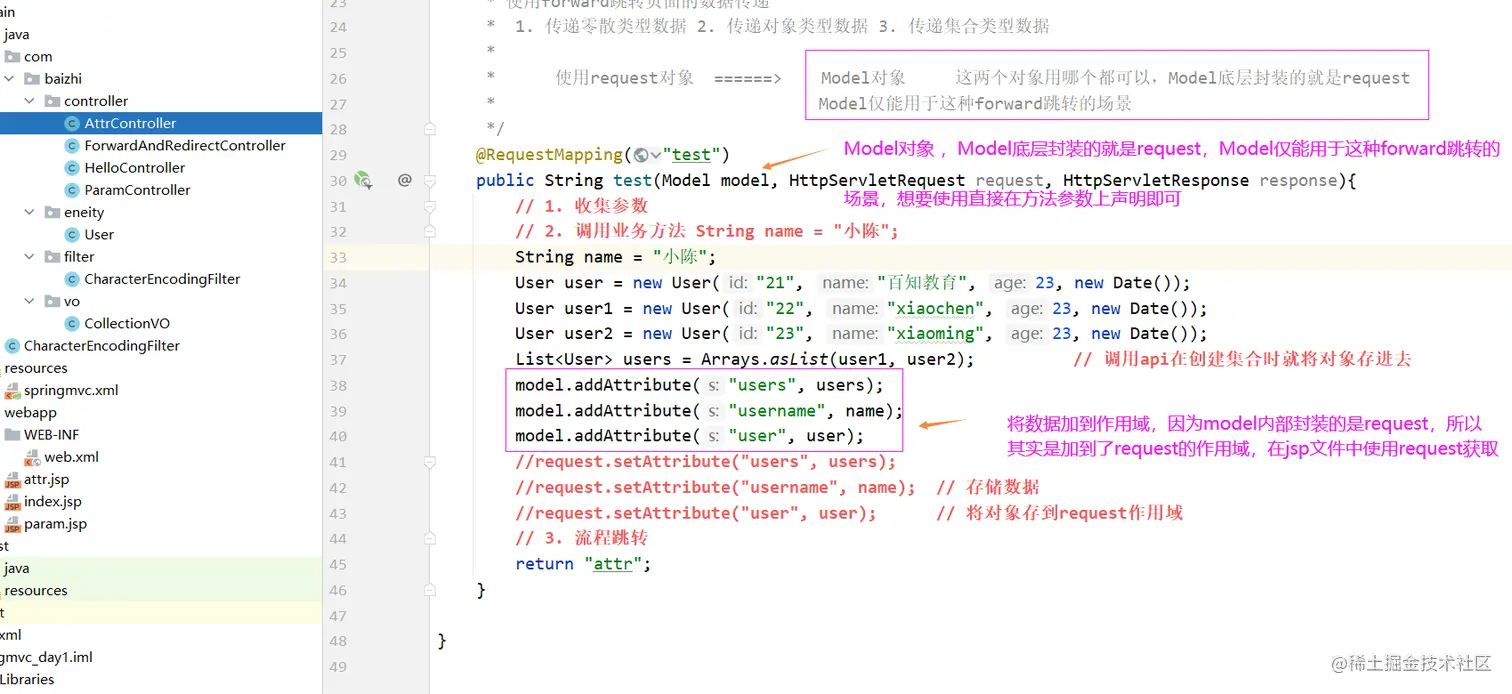Click the @ annotation gutter icon on line 30
This screenshot has height=694, width=1512.
[405, 180]
